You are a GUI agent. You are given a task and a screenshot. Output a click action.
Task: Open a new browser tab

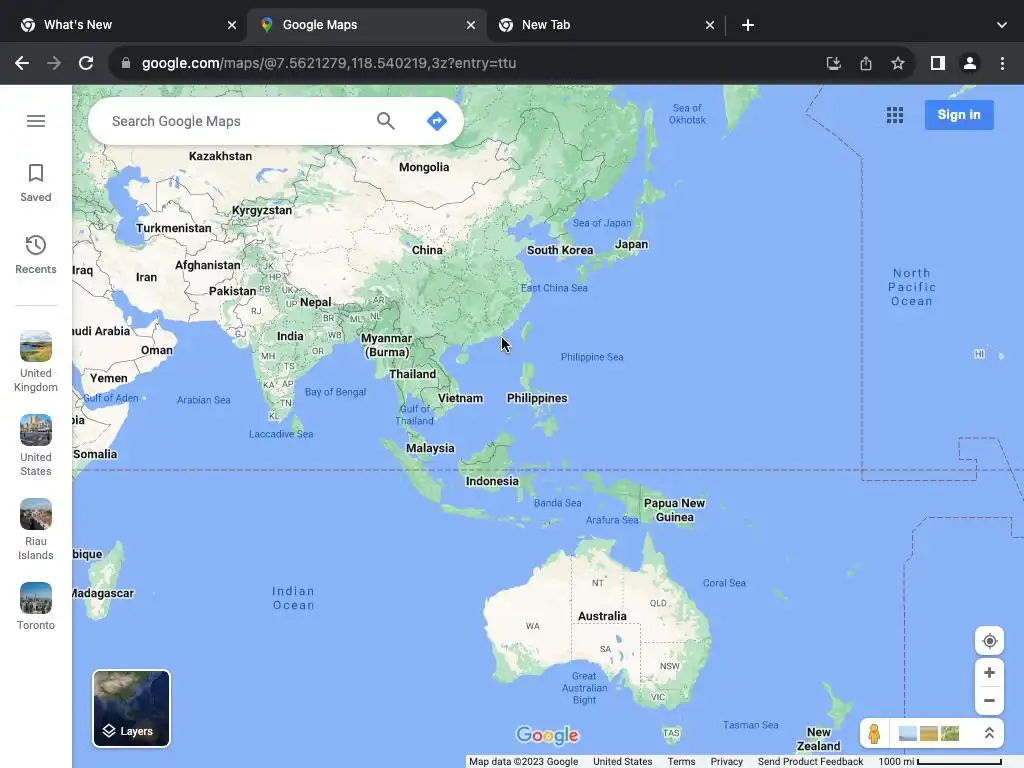748,25
